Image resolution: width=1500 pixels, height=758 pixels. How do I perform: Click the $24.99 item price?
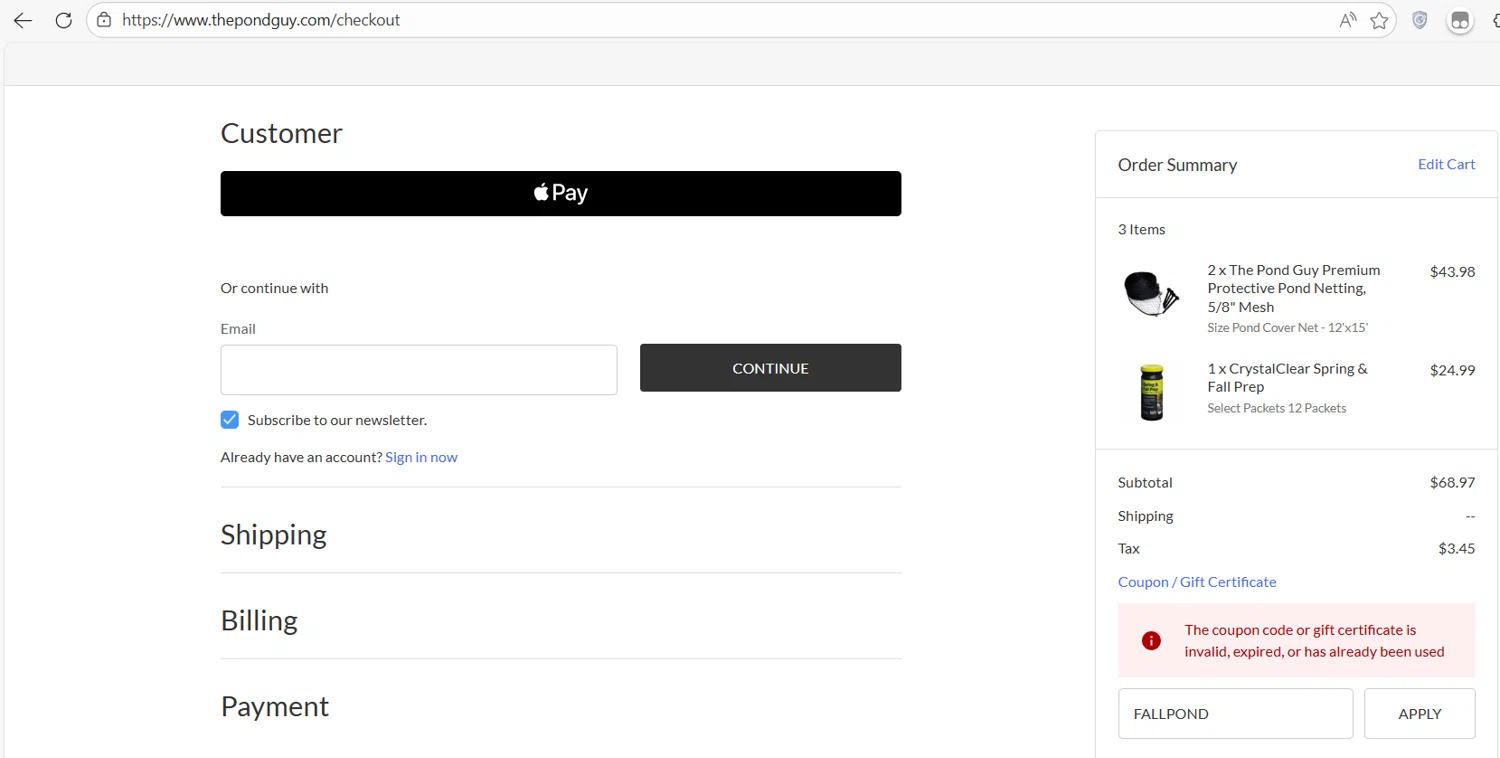click(x=1452, y=370)
